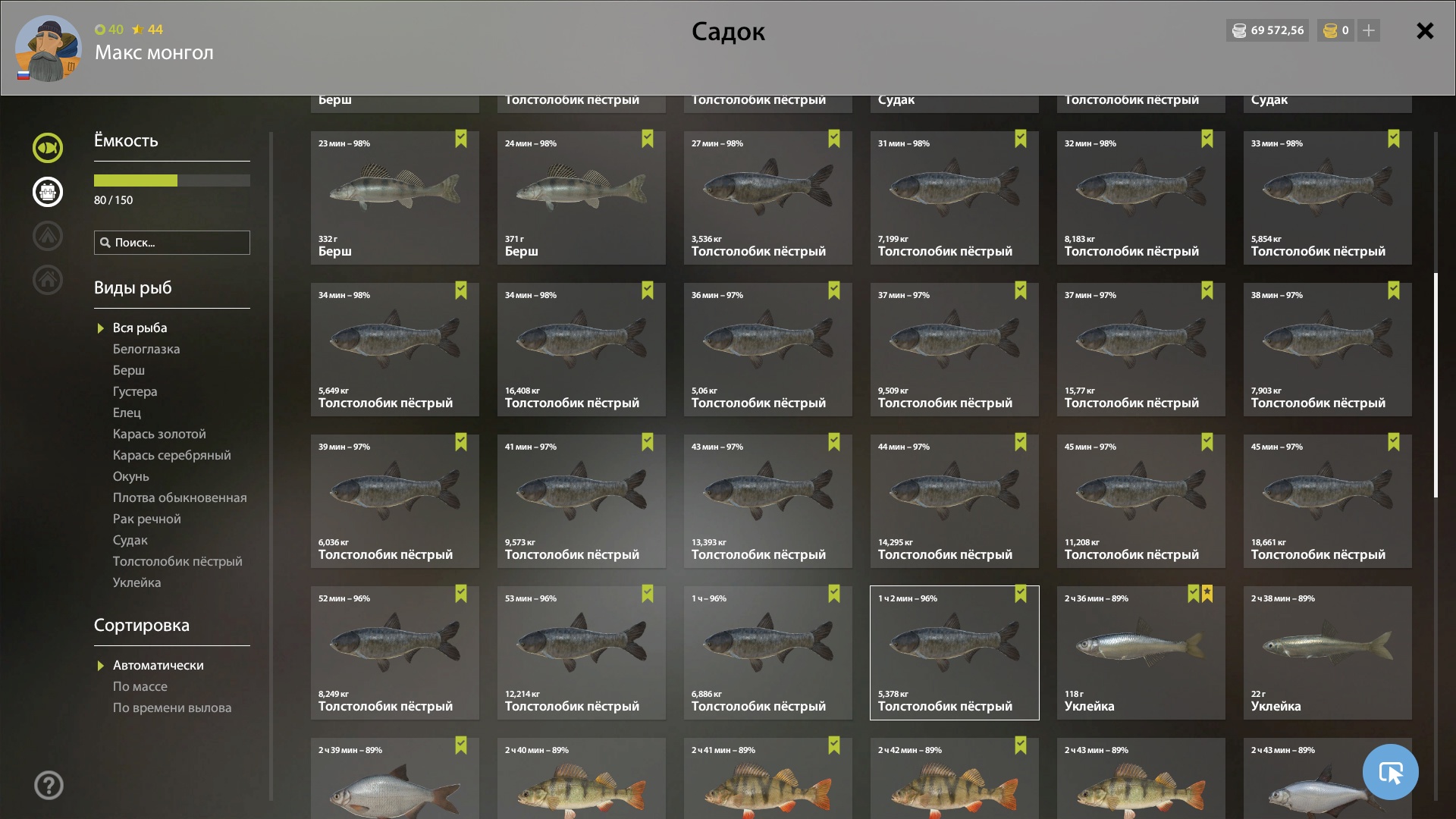Filter by Судак species
This screenshot has width=1456, height=819.
[130, 540]
